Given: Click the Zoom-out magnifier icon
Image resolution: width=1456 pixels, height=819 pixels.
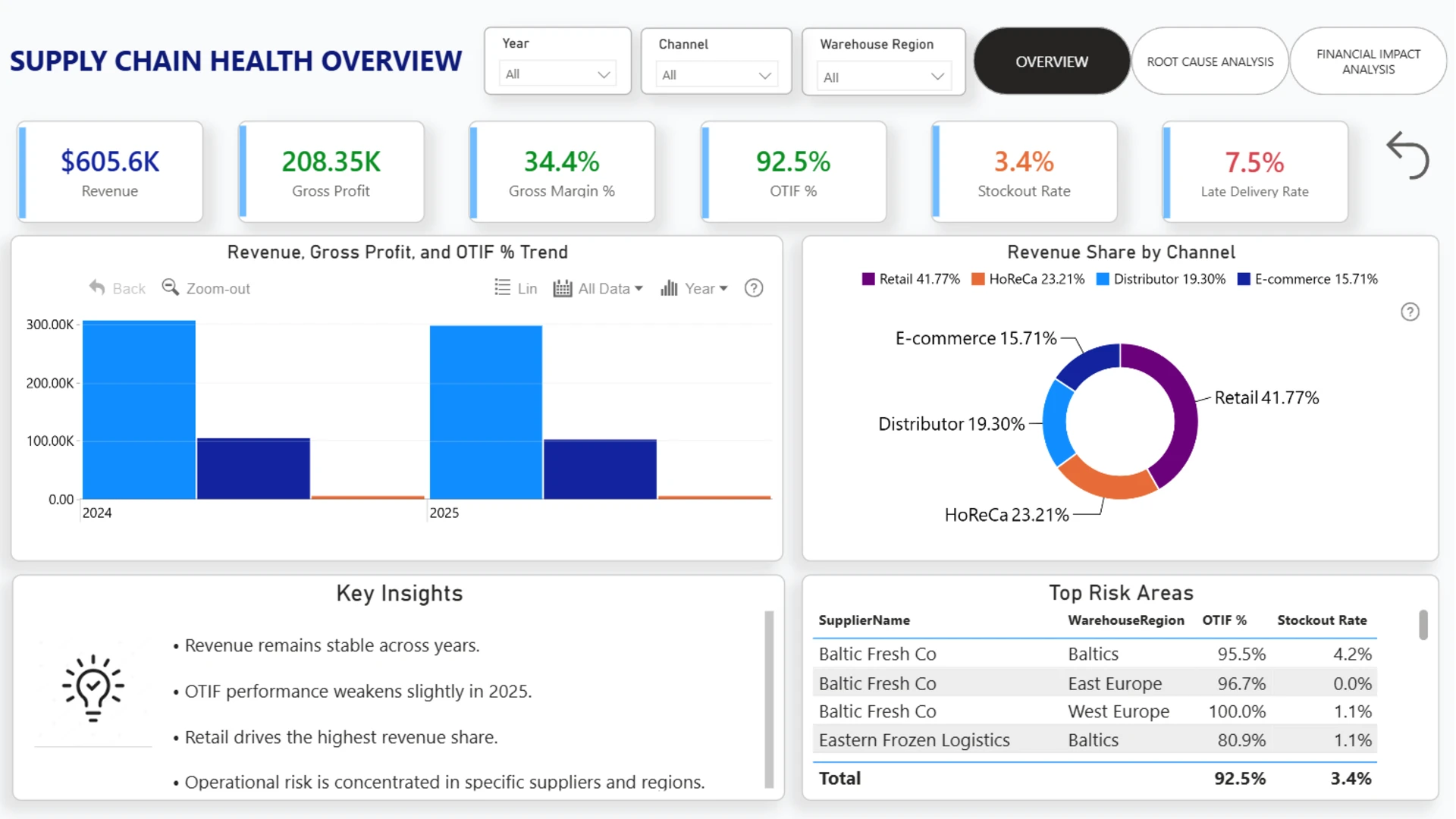Looking at the screenshot, I should 171,287.
